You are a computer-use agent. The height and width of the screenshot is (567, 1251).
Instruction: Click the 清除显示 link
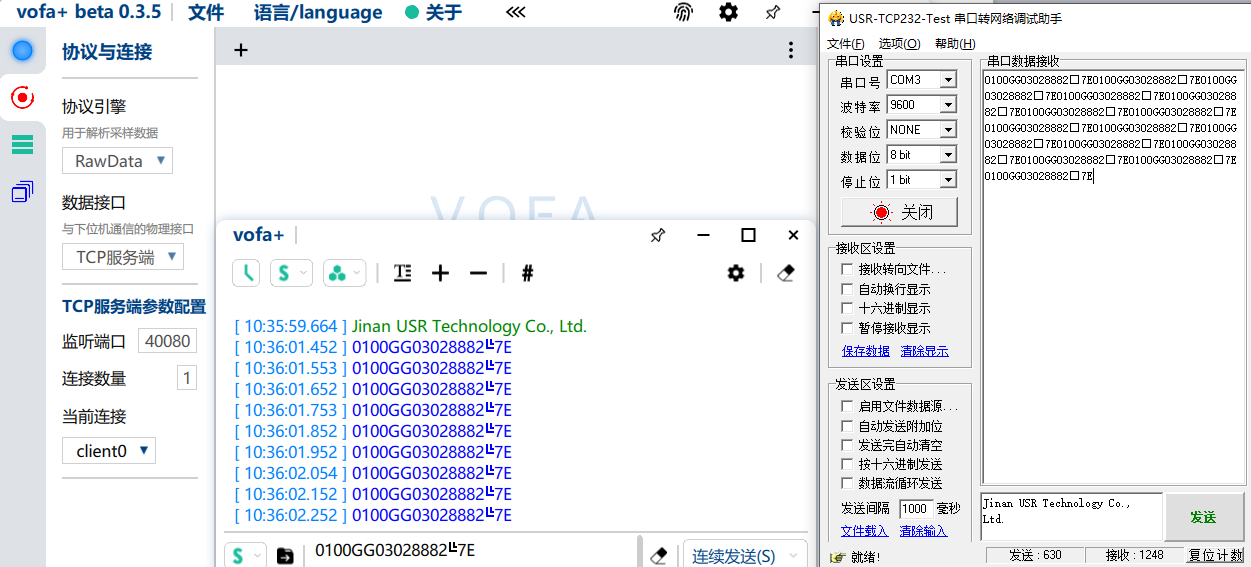(x=924, y=351)
